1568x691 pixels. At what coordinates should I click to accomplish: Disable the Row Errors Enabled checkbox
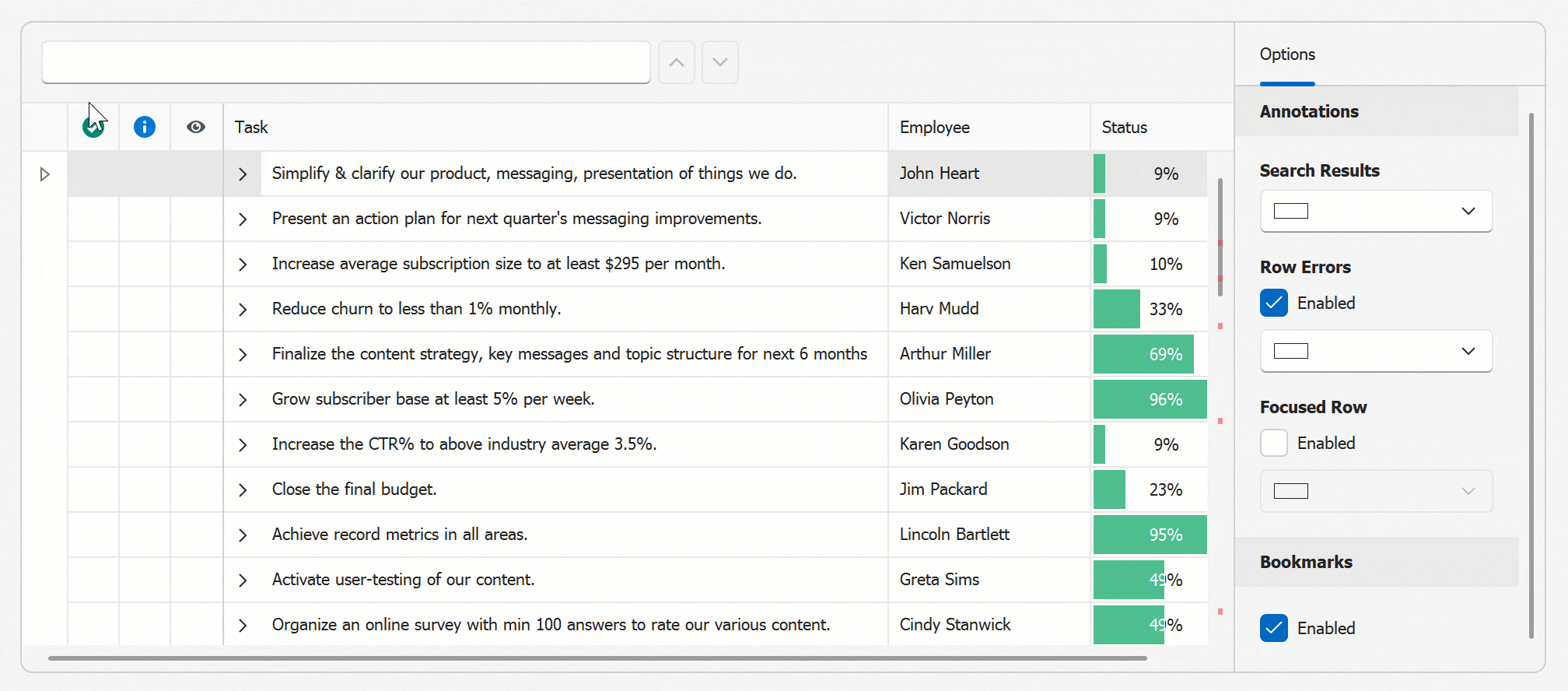1274,303
